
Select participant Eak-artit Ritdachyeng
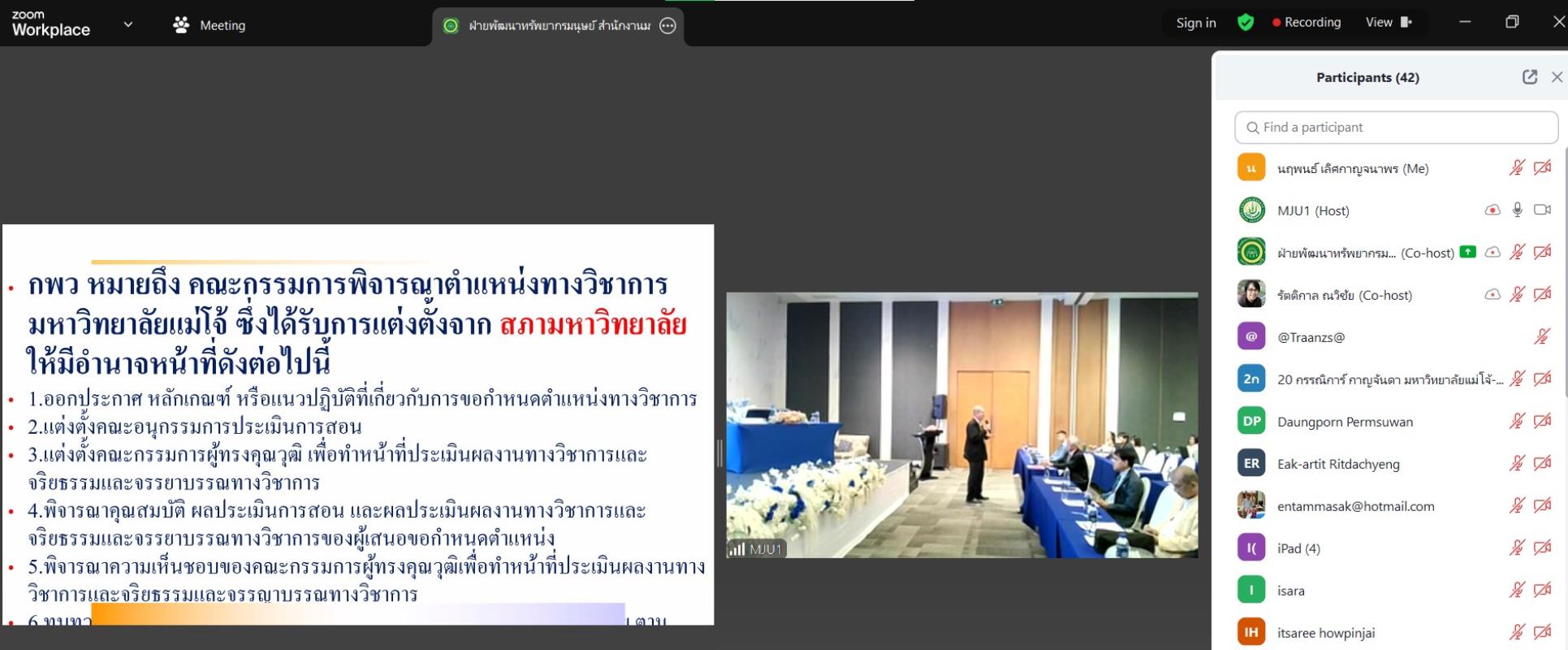tap(1337, 464)
